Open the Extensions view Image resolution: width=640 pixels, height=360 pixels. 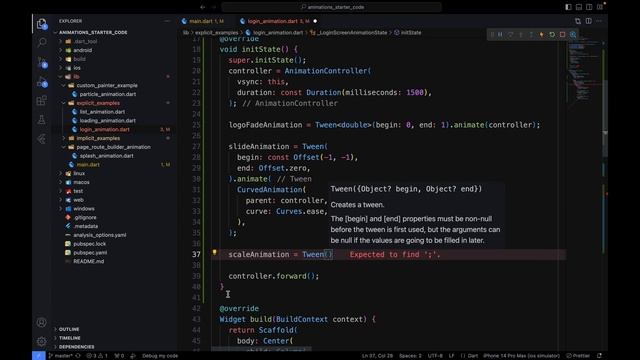pyautogui.click(x=42, y=100)
